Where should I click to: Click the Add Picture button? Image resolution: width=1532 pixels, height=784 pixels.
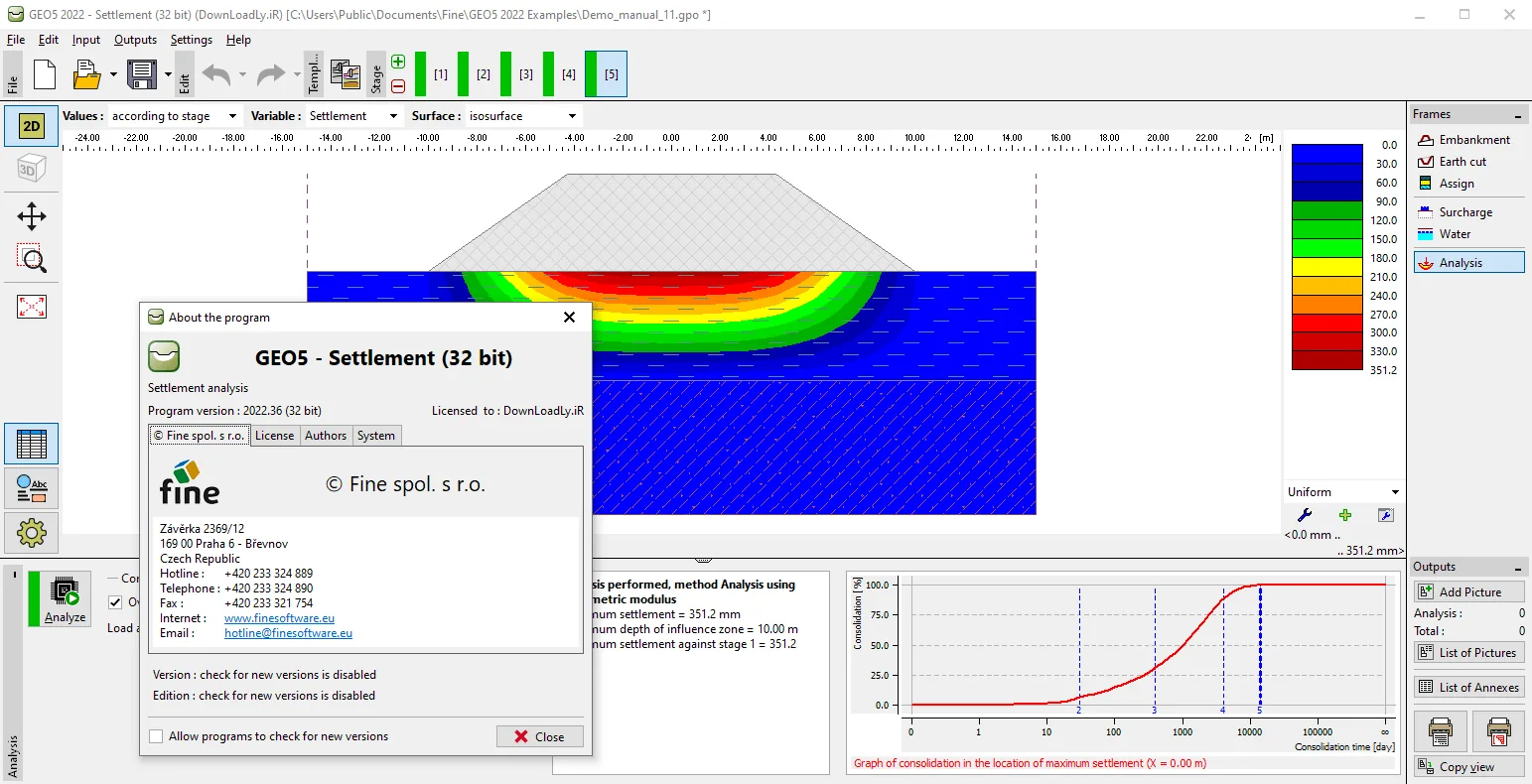pyautogui.click(x=1469, y=591)
